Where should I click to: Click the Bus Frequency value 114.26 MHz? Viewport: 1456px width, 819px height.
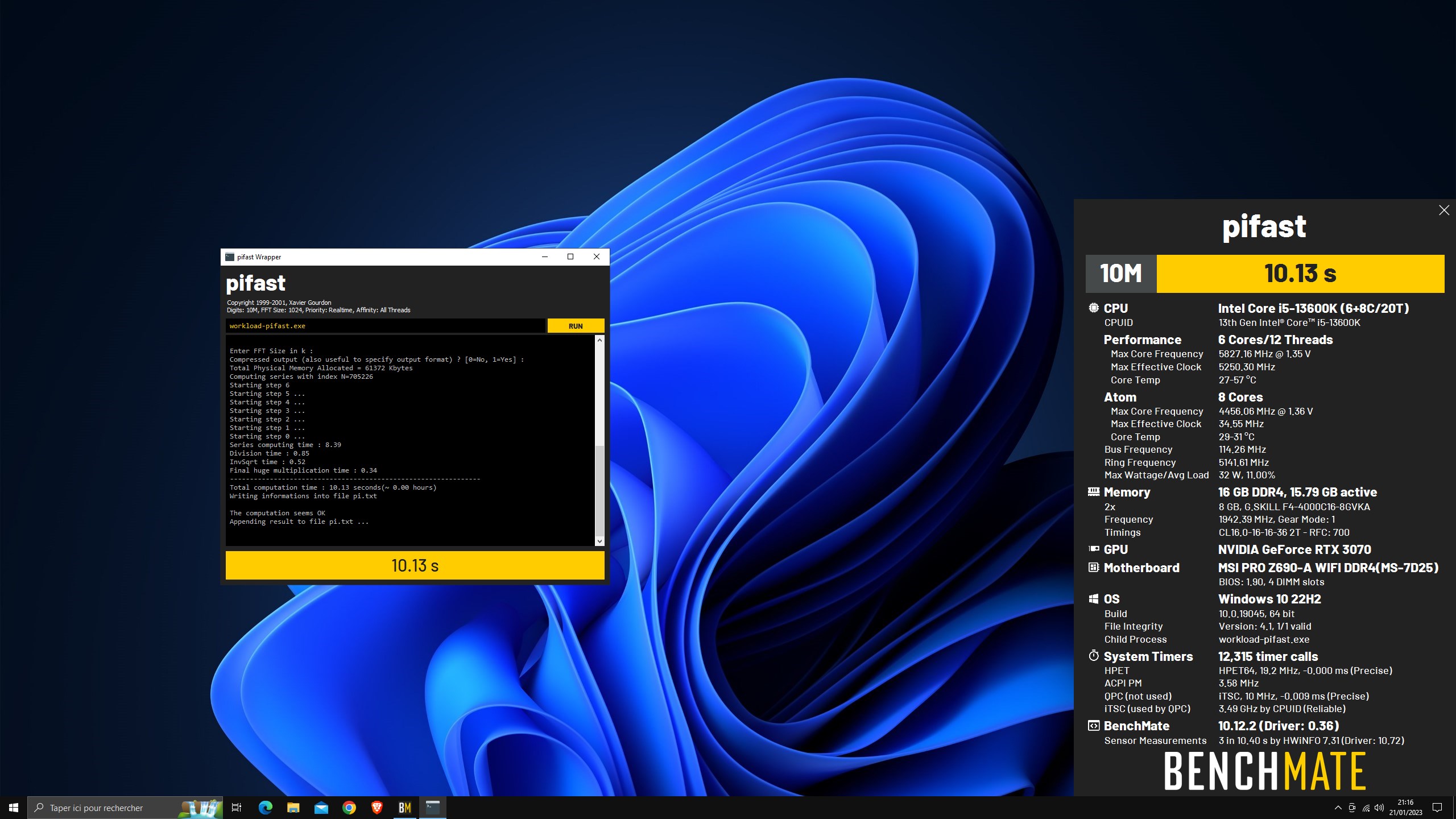coord(1242,449)
